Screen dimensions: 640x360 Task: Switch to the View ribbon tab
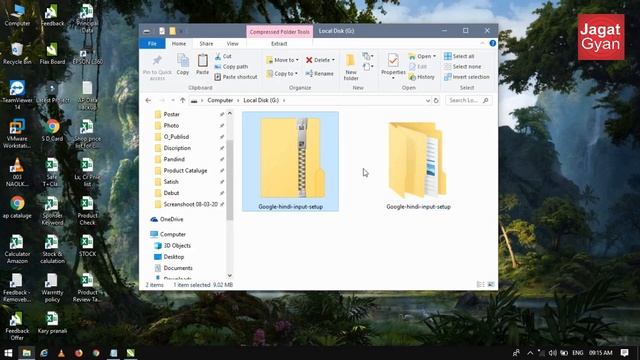tap(232, 44)
